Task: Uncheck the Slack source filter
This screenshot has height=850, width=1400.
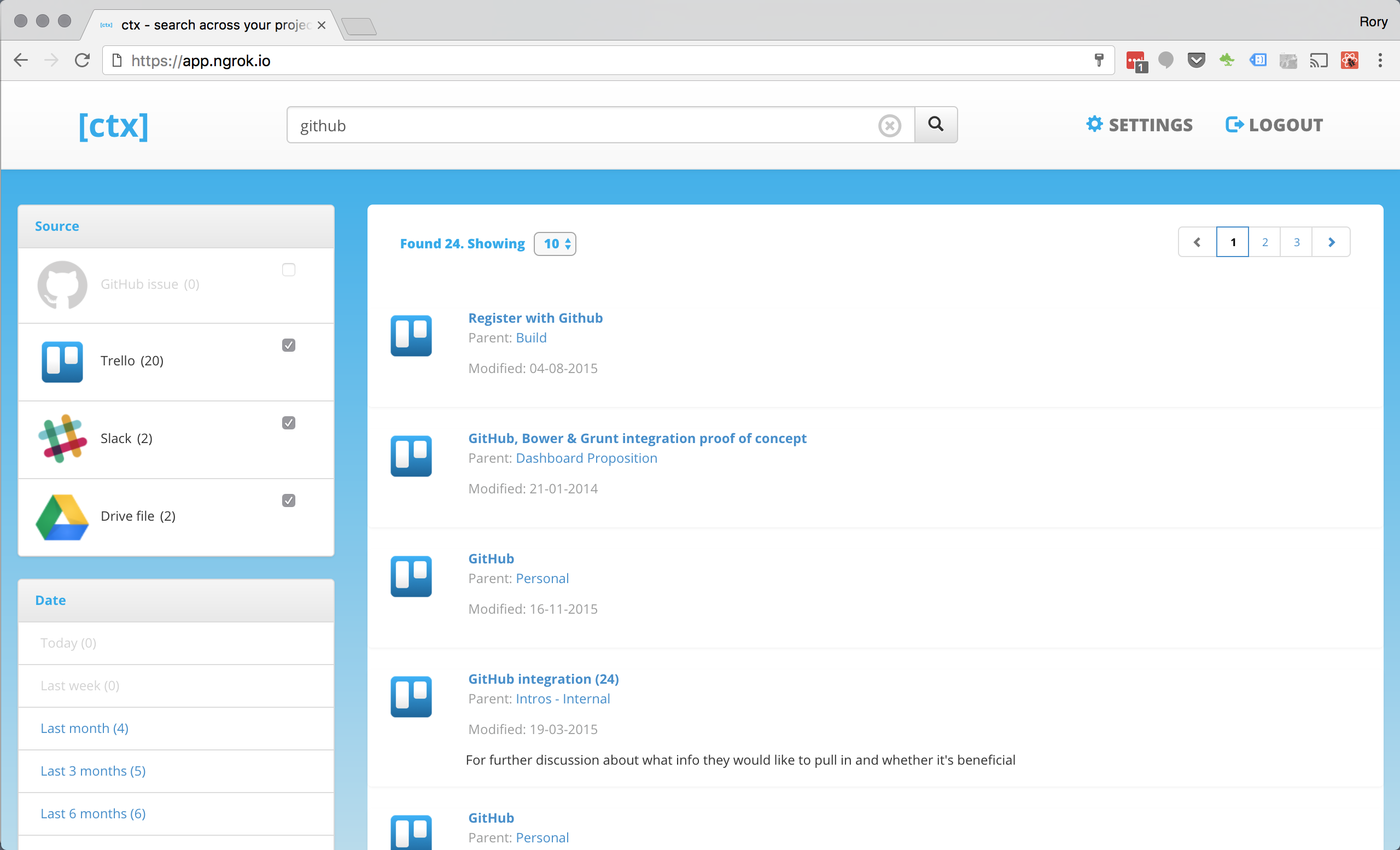Action: tap(289, 423)
